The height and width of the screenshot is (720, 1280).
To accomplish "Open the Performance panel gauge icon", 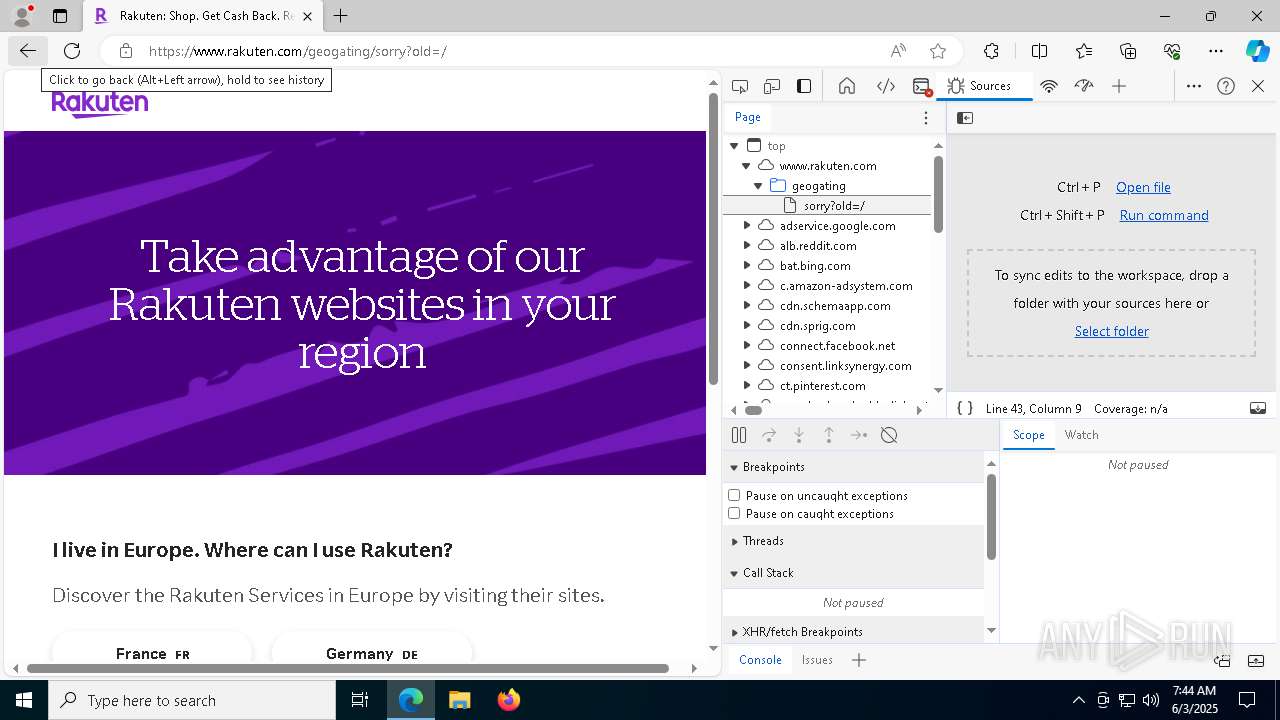I will click(x=1084, y=86).
